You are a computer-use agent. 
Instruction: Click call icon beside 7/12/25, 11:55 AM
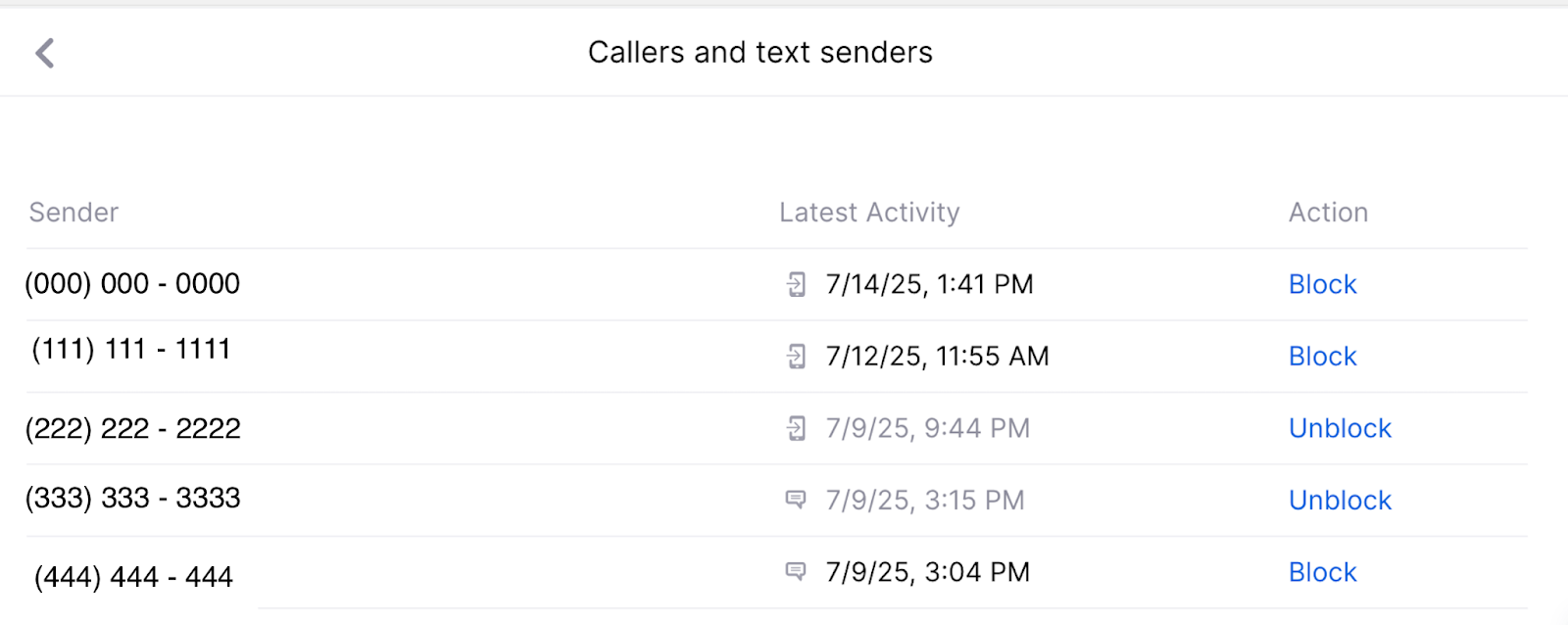point(797,357)
